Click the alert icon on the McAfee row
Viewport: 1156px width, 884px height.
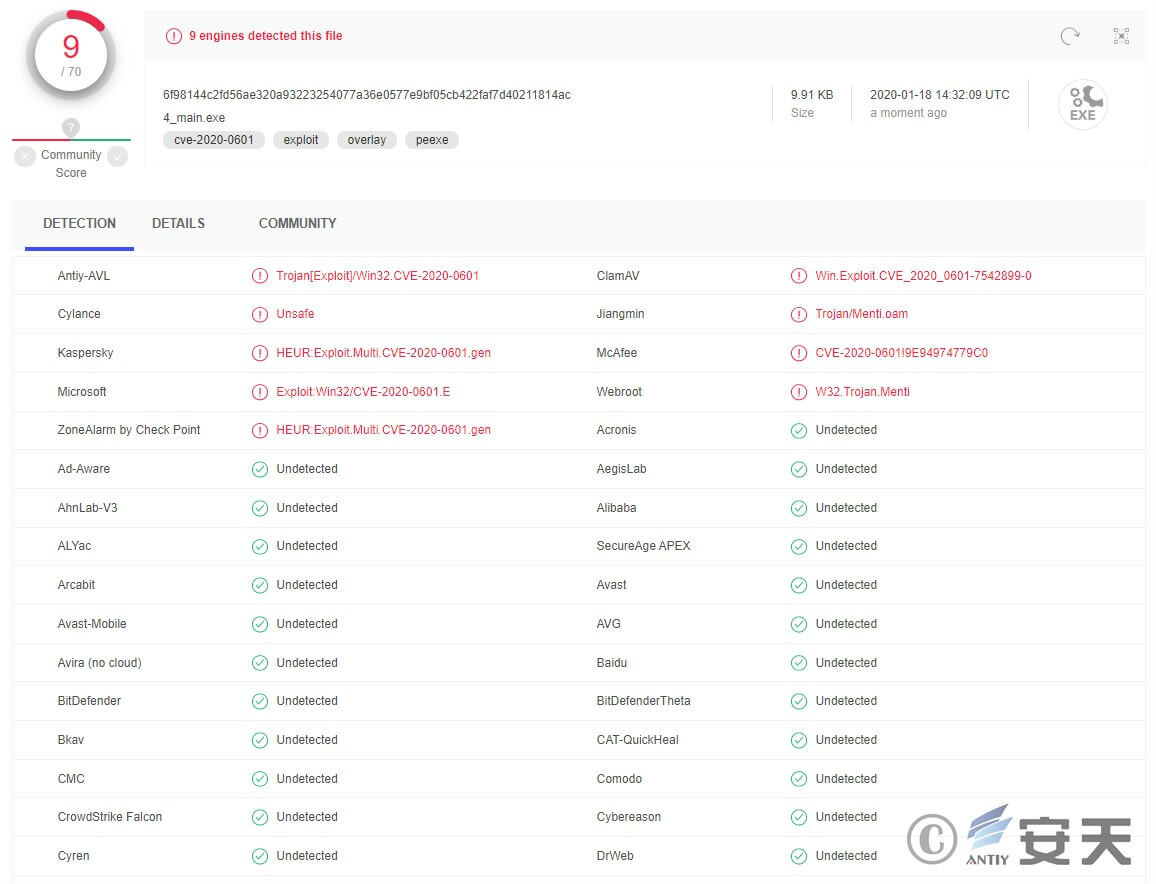[x=798, y=353]
